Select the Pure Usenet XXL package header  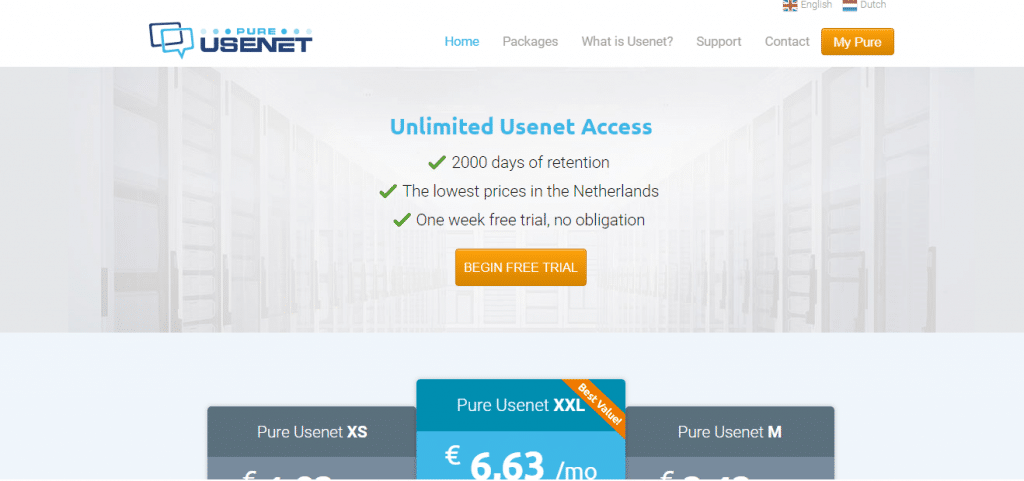[520, 405]
